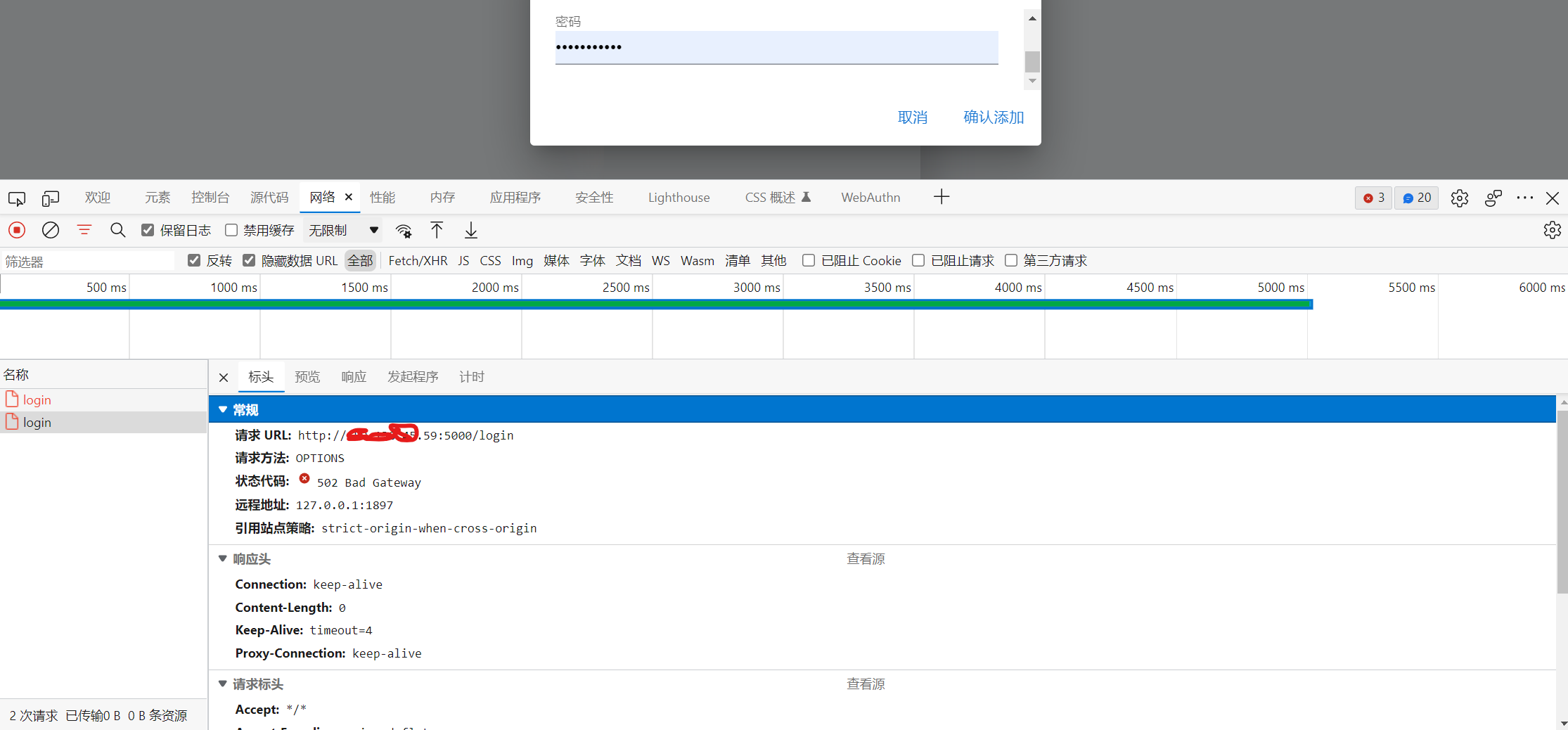Toggle the 反转 invert checkbox
The image size is (1568, 730).
pyautogui.click(x=194, y=260)
